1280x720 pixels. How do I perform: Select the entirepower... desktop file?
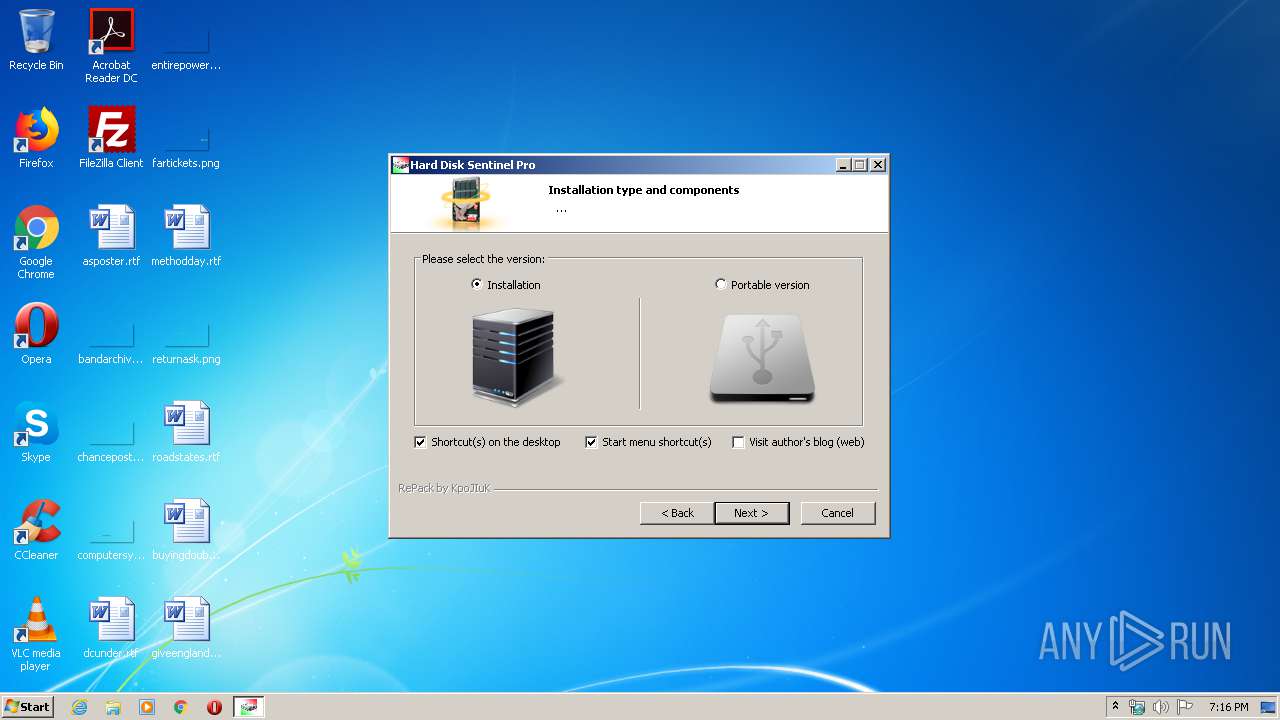[186, 45]
